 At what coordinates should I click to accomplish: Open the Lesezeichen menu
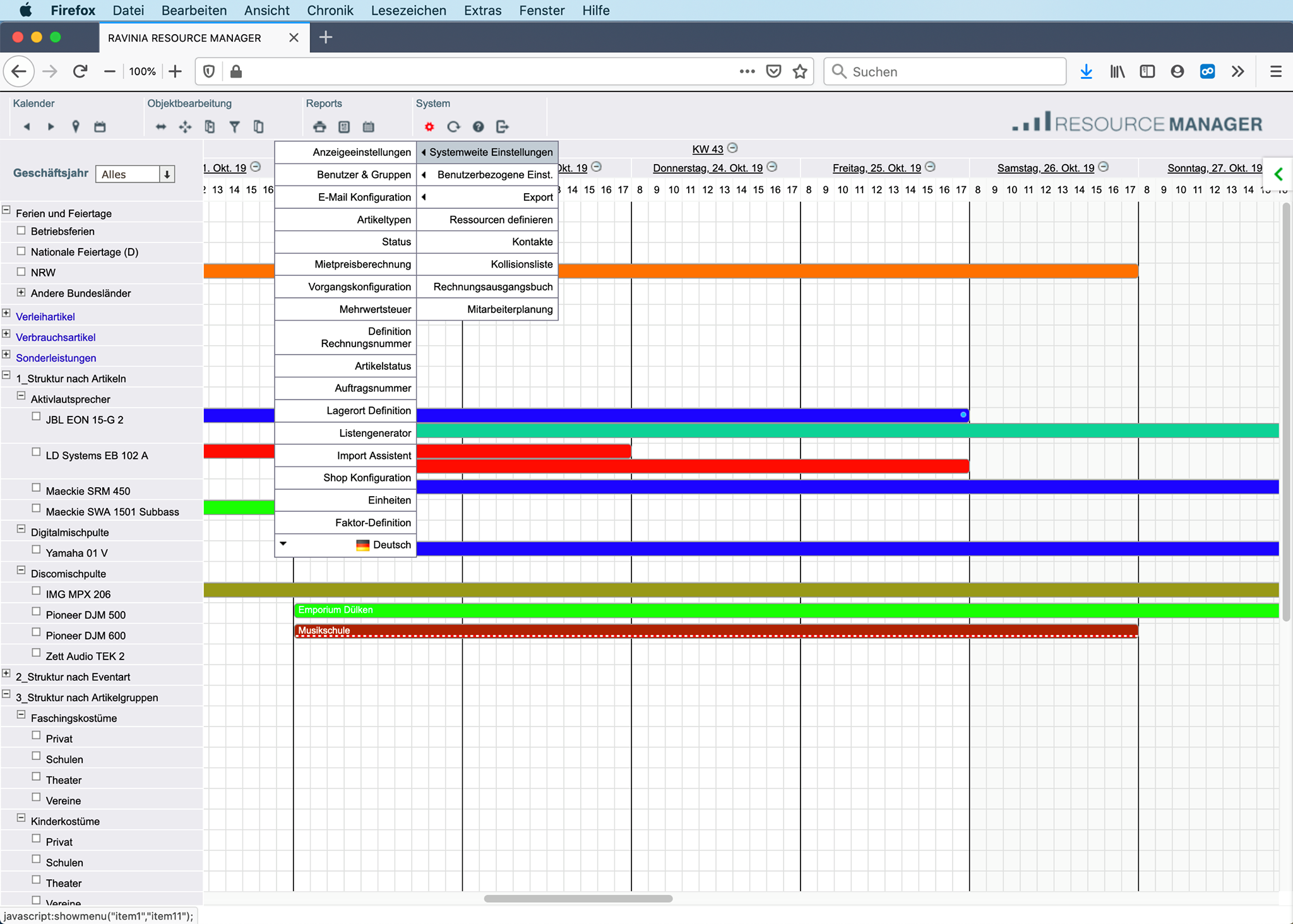click(408, 10)
